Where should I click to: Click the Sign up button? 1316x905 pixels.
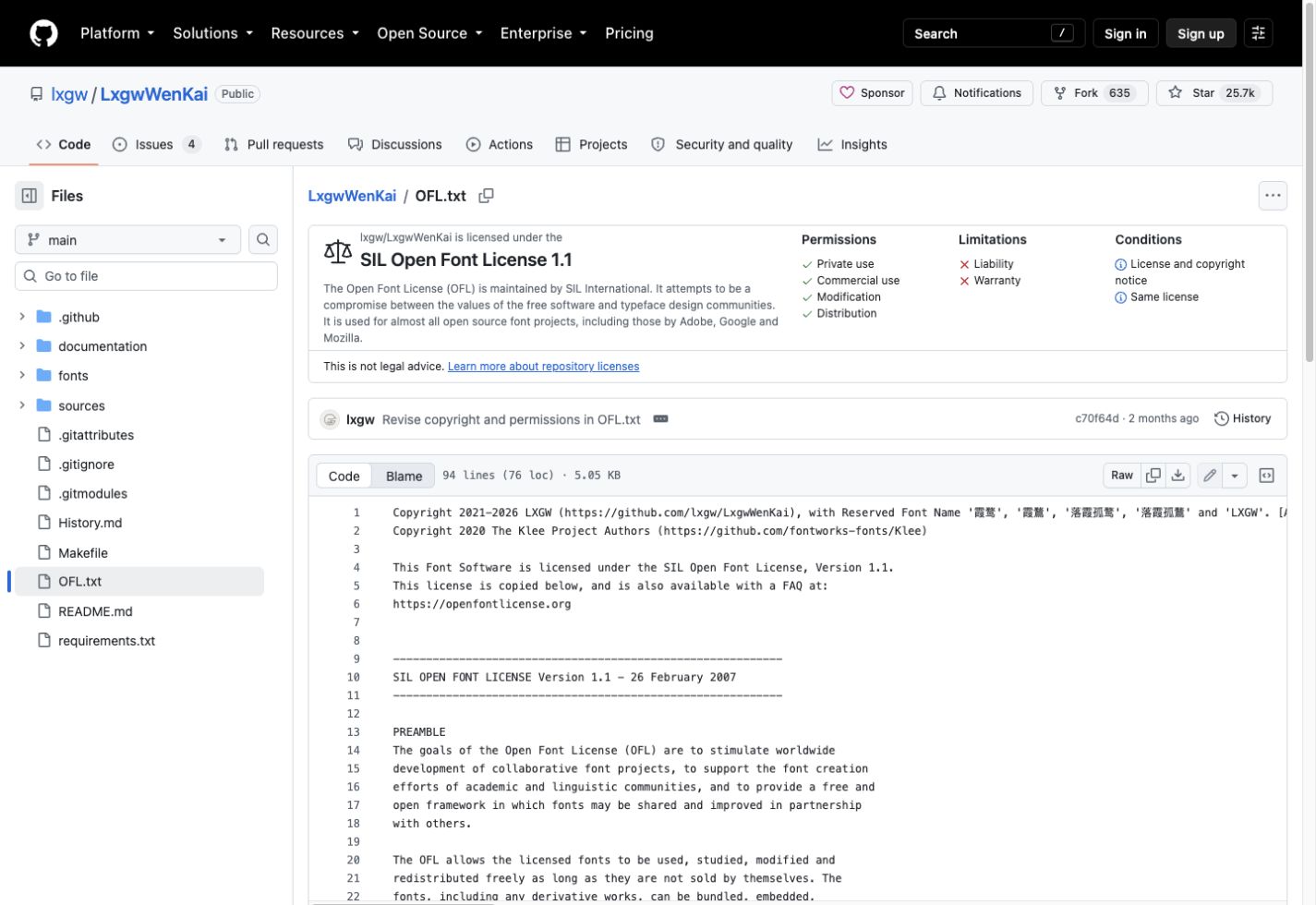click(x=1201, y=33)
